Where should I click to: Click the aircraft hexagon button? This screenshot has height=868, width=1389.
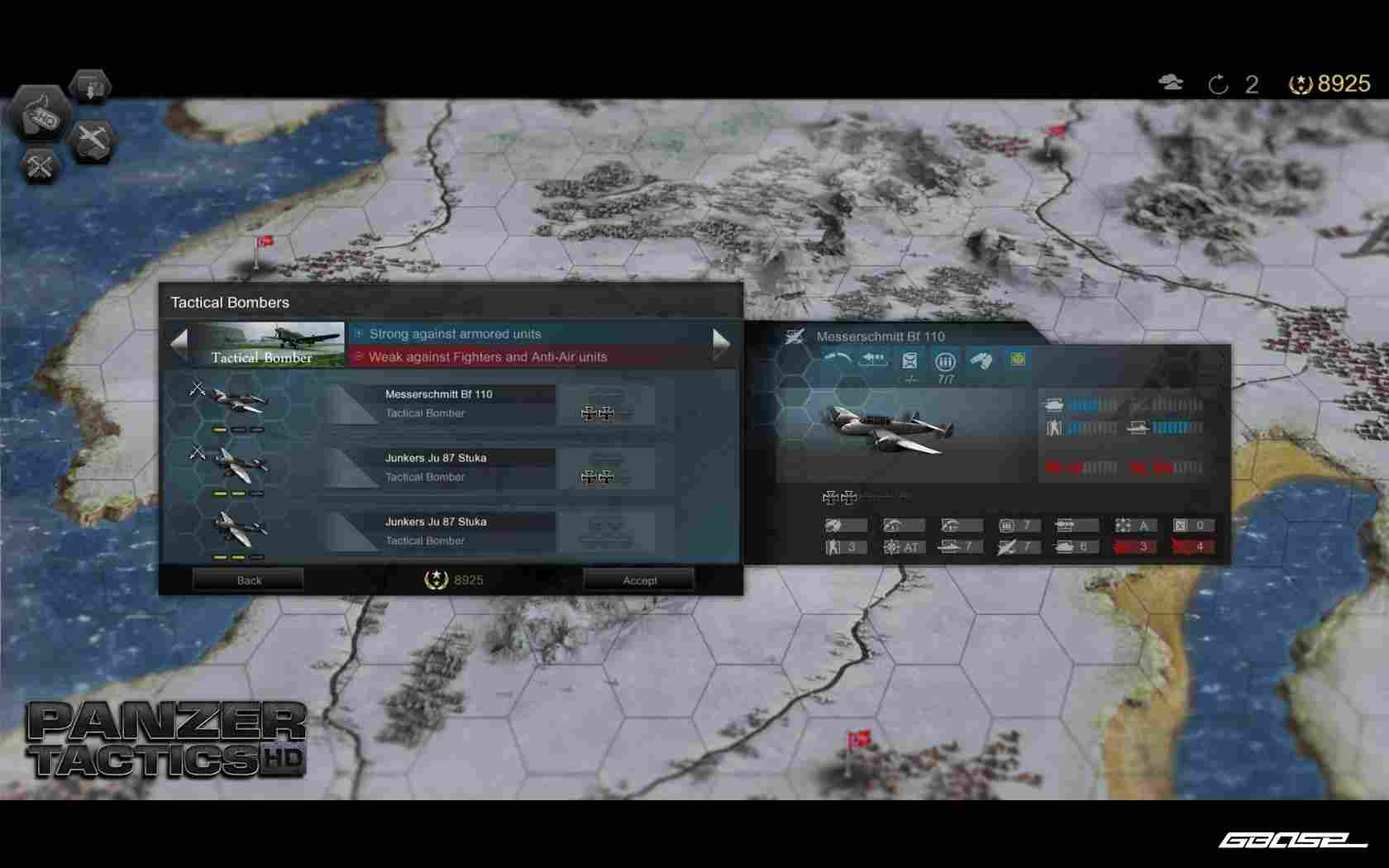click(x=93, y=140)
